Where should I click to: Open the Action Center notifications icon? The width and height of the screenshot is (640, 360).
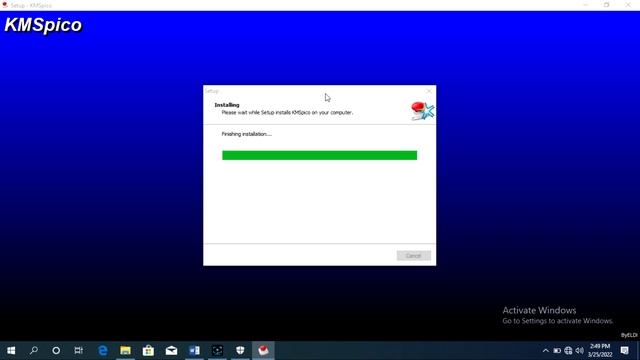[624, 350]
